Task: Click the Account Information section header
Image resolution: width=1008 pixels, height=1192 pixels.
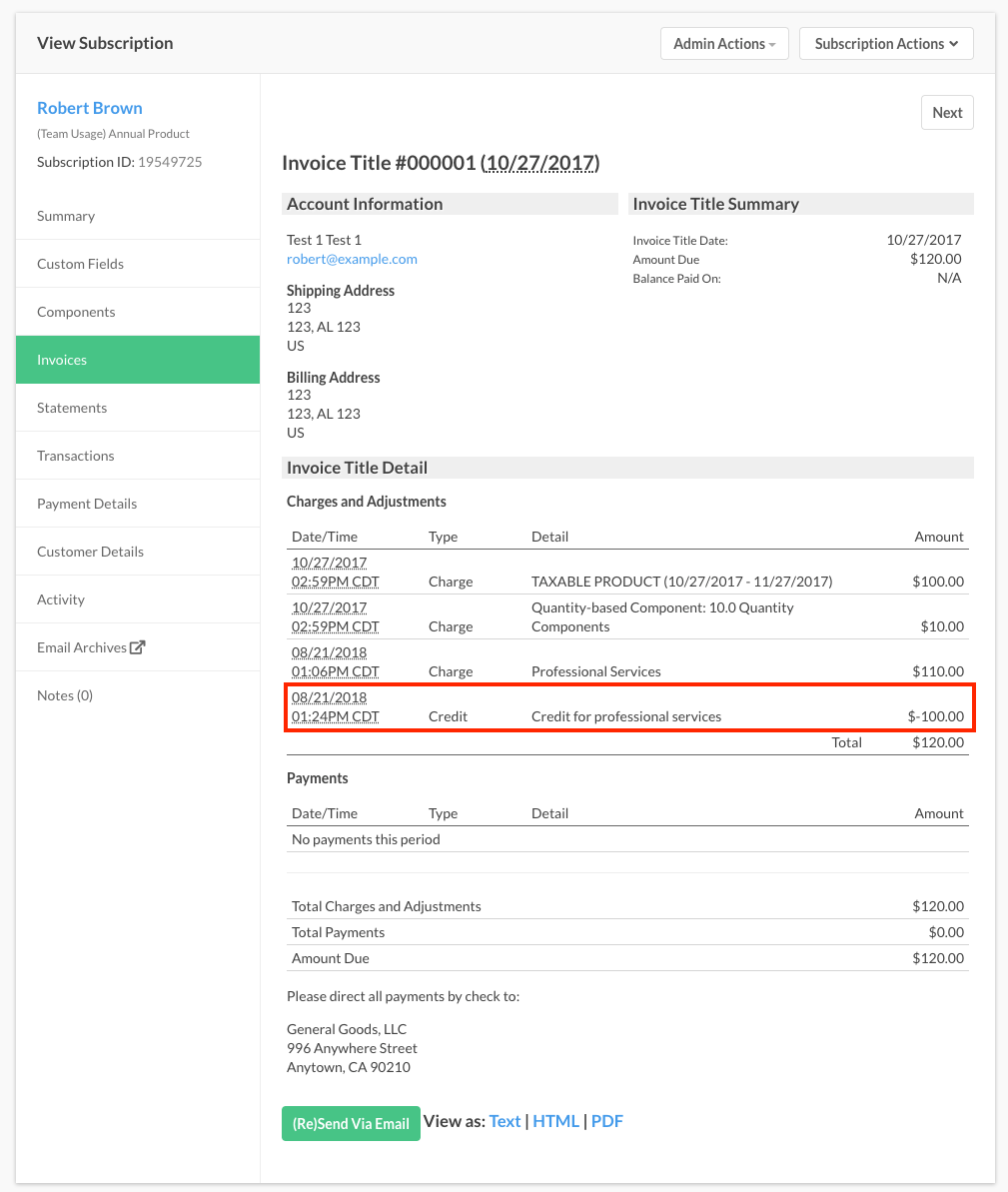Action: pyautogui.click(x=450, y=204)
